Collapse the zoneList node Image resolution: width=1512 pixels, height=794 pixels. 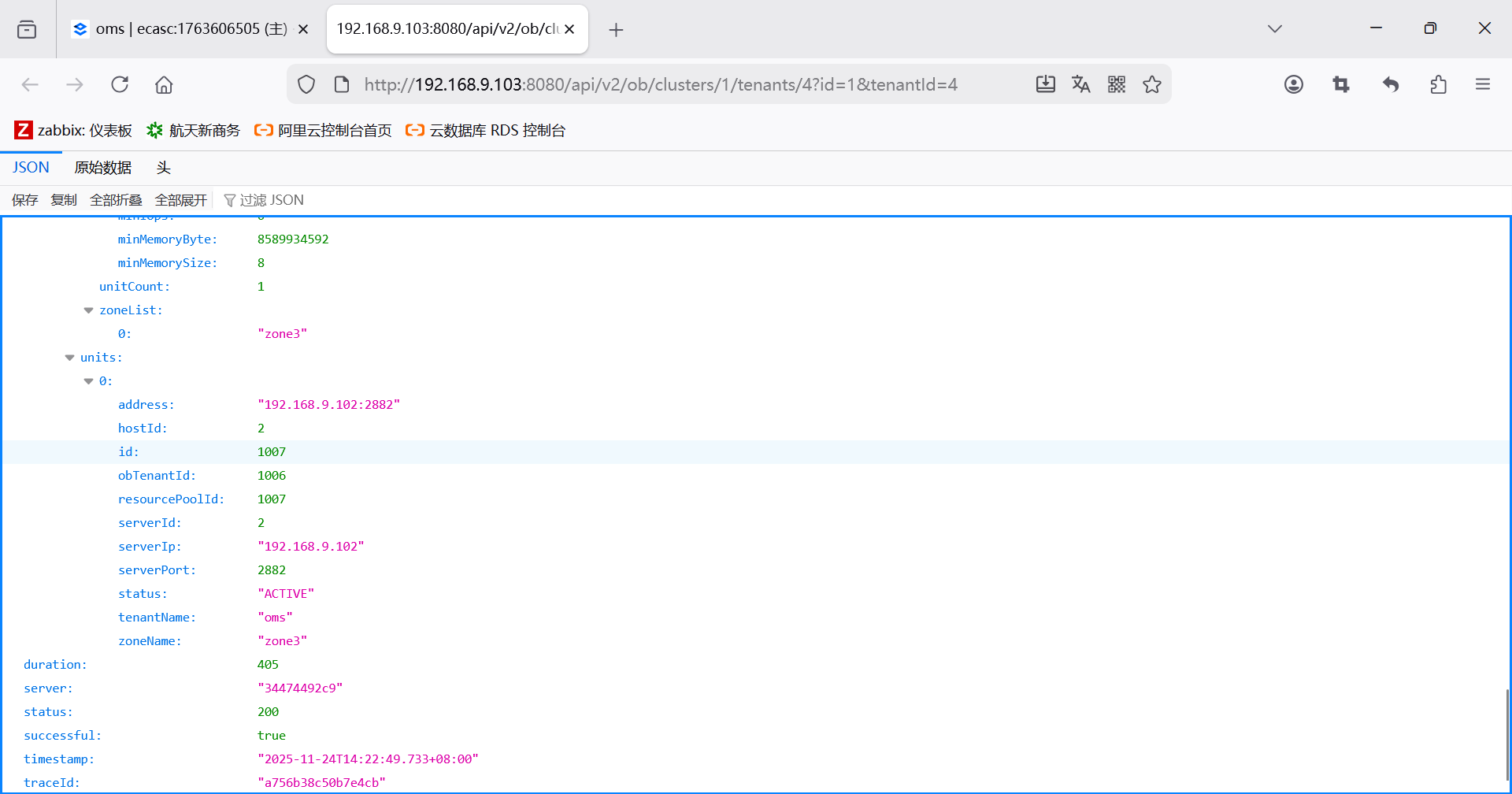[x=88, y=310]
